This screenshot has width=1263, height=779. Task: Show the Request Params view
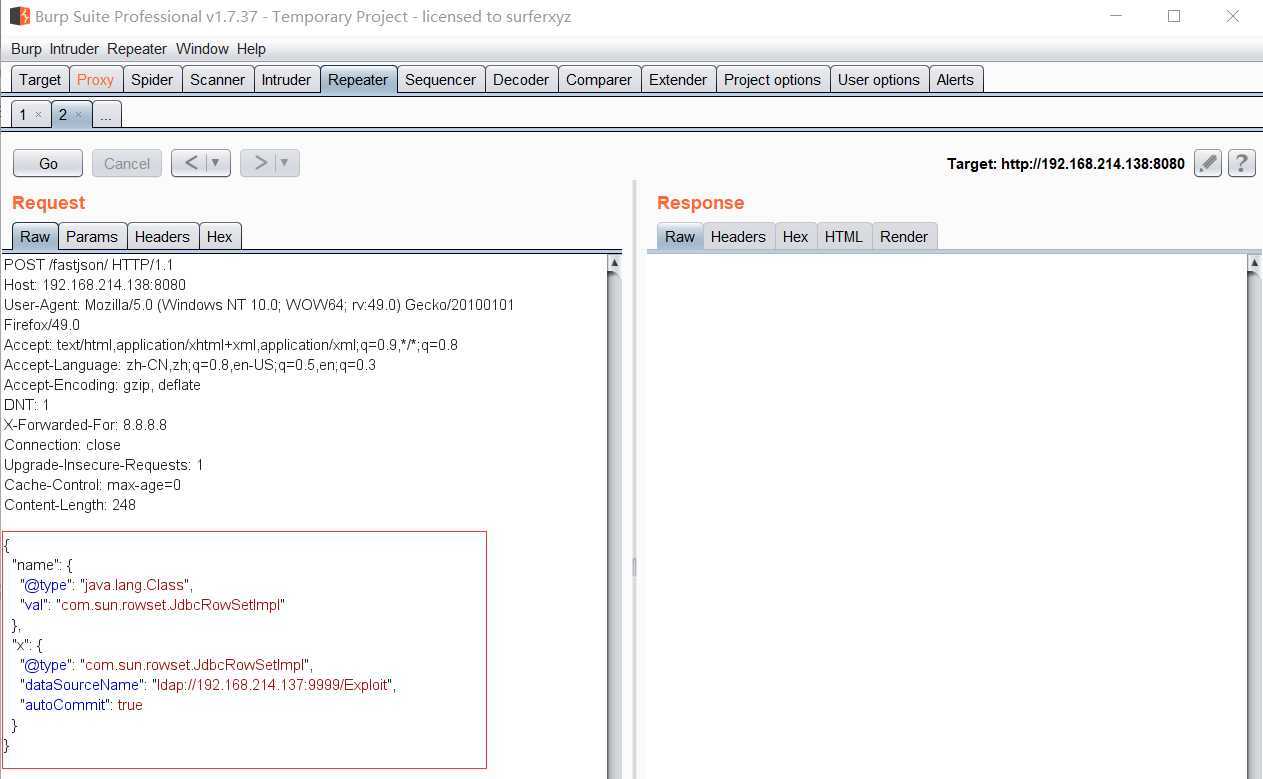tap(92, 237)
